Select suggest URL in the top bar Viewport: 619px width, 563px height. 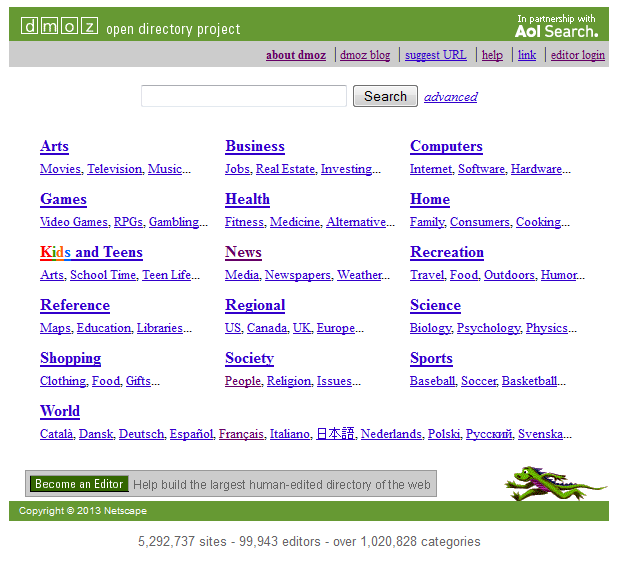click(435, 55)
